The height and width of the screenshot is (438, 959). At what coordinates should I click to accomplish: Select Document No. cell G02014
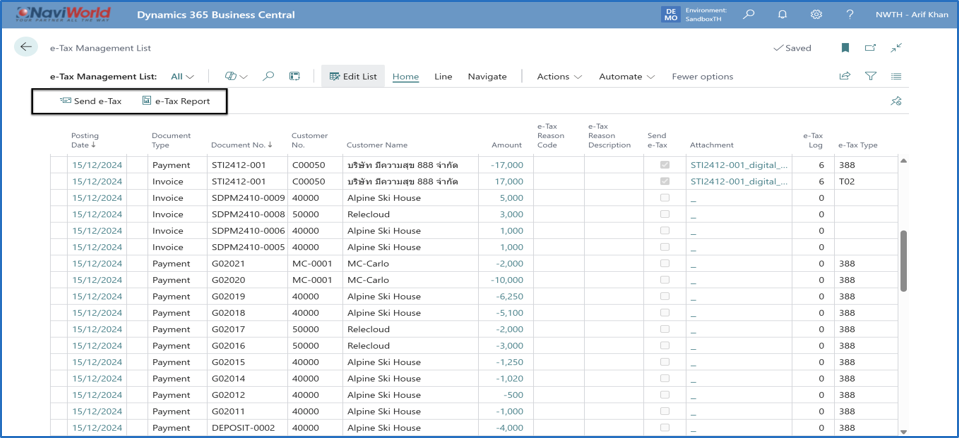[x=248, y=378]
